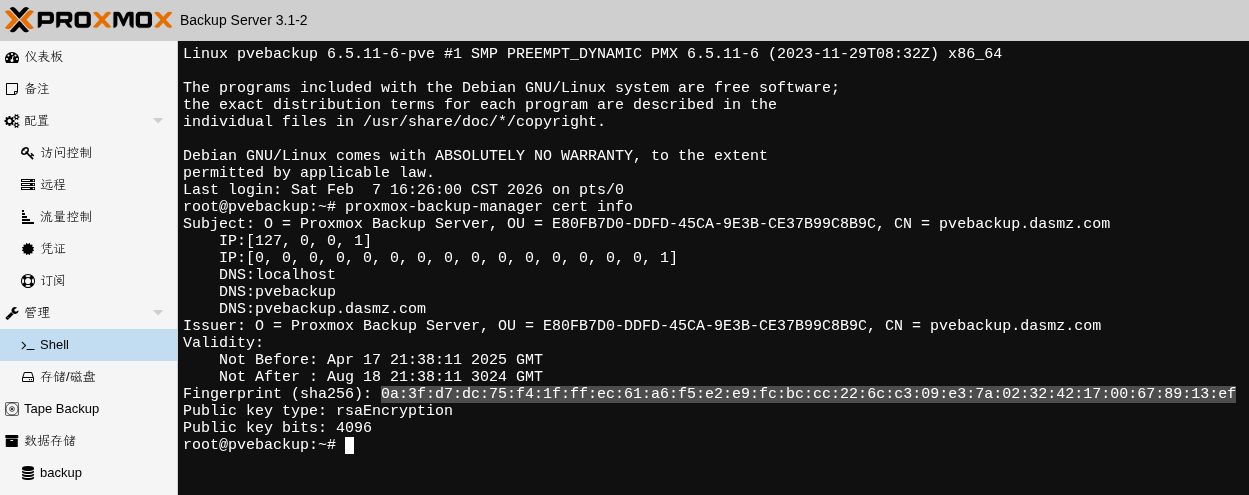Collapse the 管理 section arrow

click(x=158, y=313)
